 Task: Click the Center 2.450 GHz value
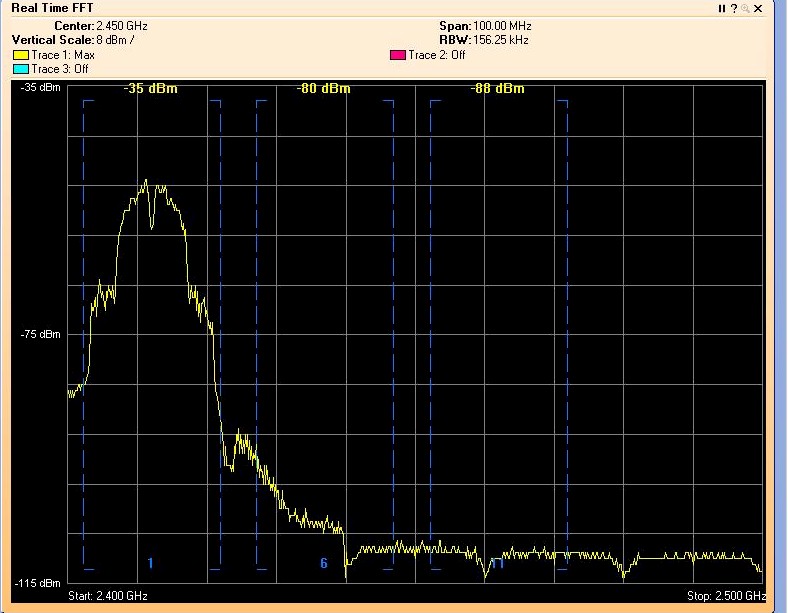122,26
